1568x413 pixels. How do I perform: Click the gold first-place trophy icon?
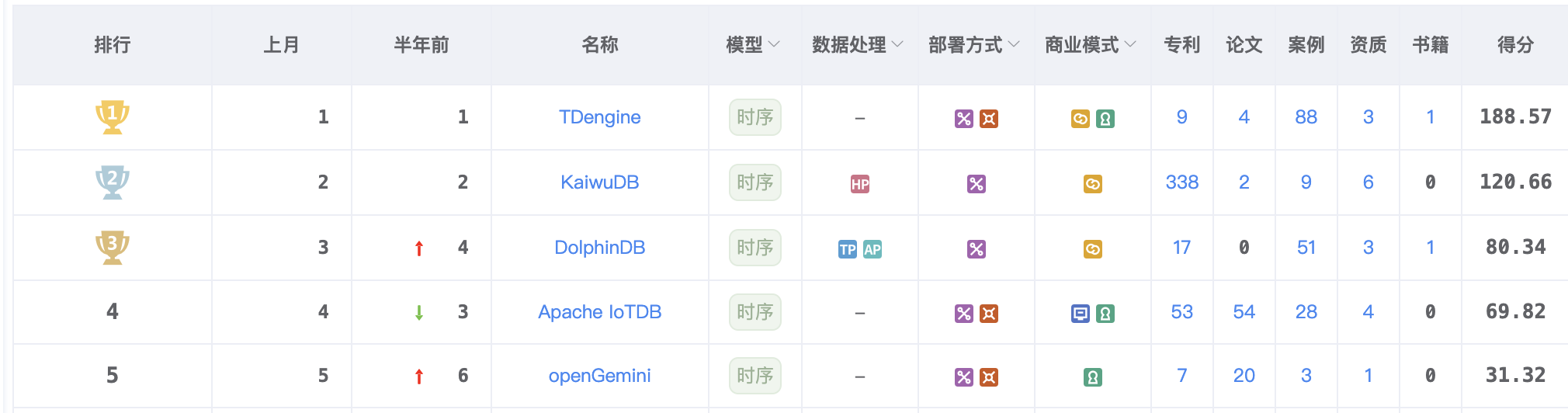coord(113,117)
